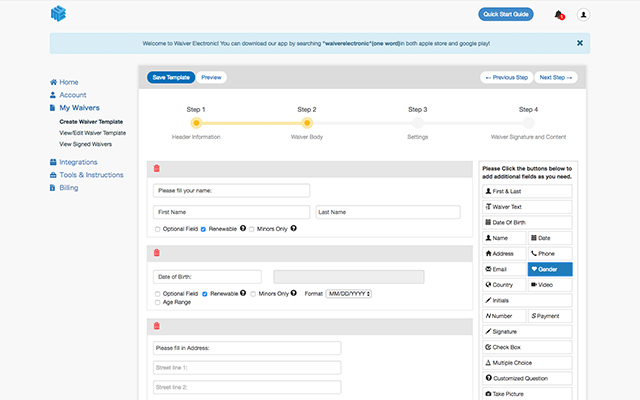Enable Optional Field for name block
This screenshot has height=400, width=640.
[158, 228]
